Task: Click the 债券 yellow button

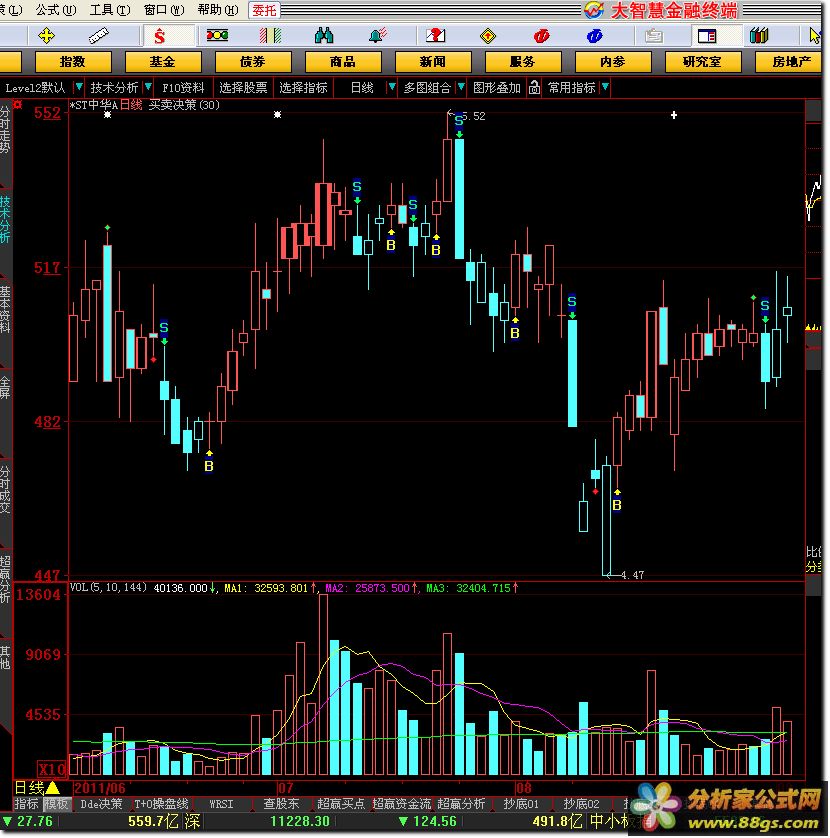Action: (253, 62)
